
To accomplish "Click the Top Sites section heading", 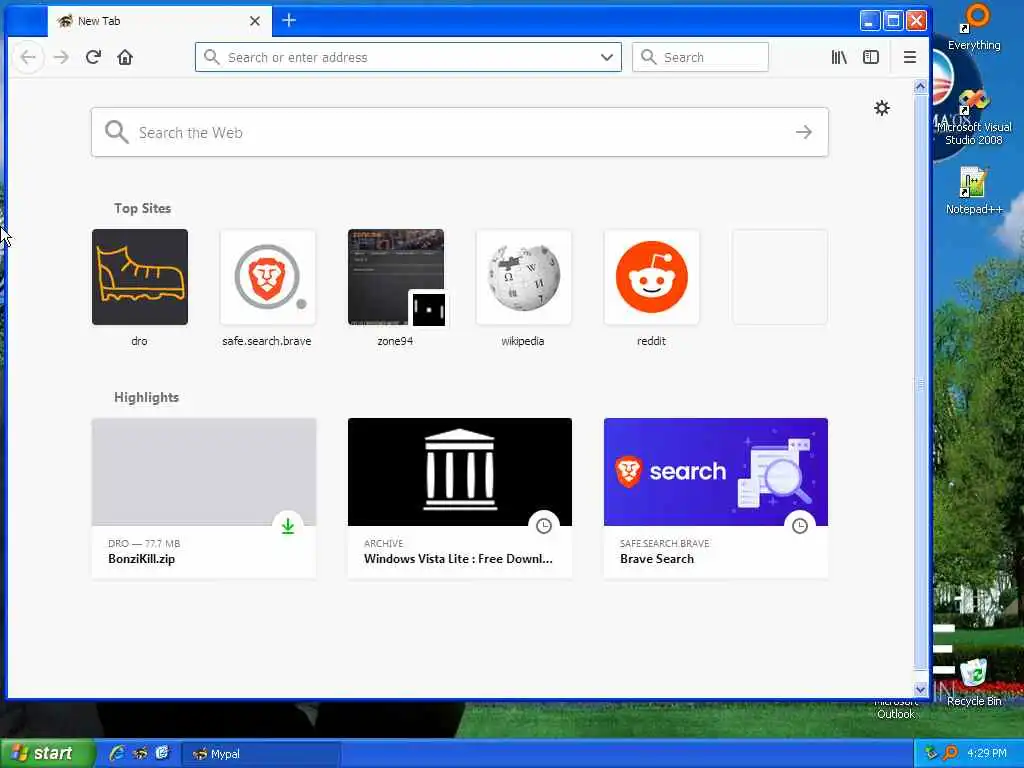I will (142, 208).
